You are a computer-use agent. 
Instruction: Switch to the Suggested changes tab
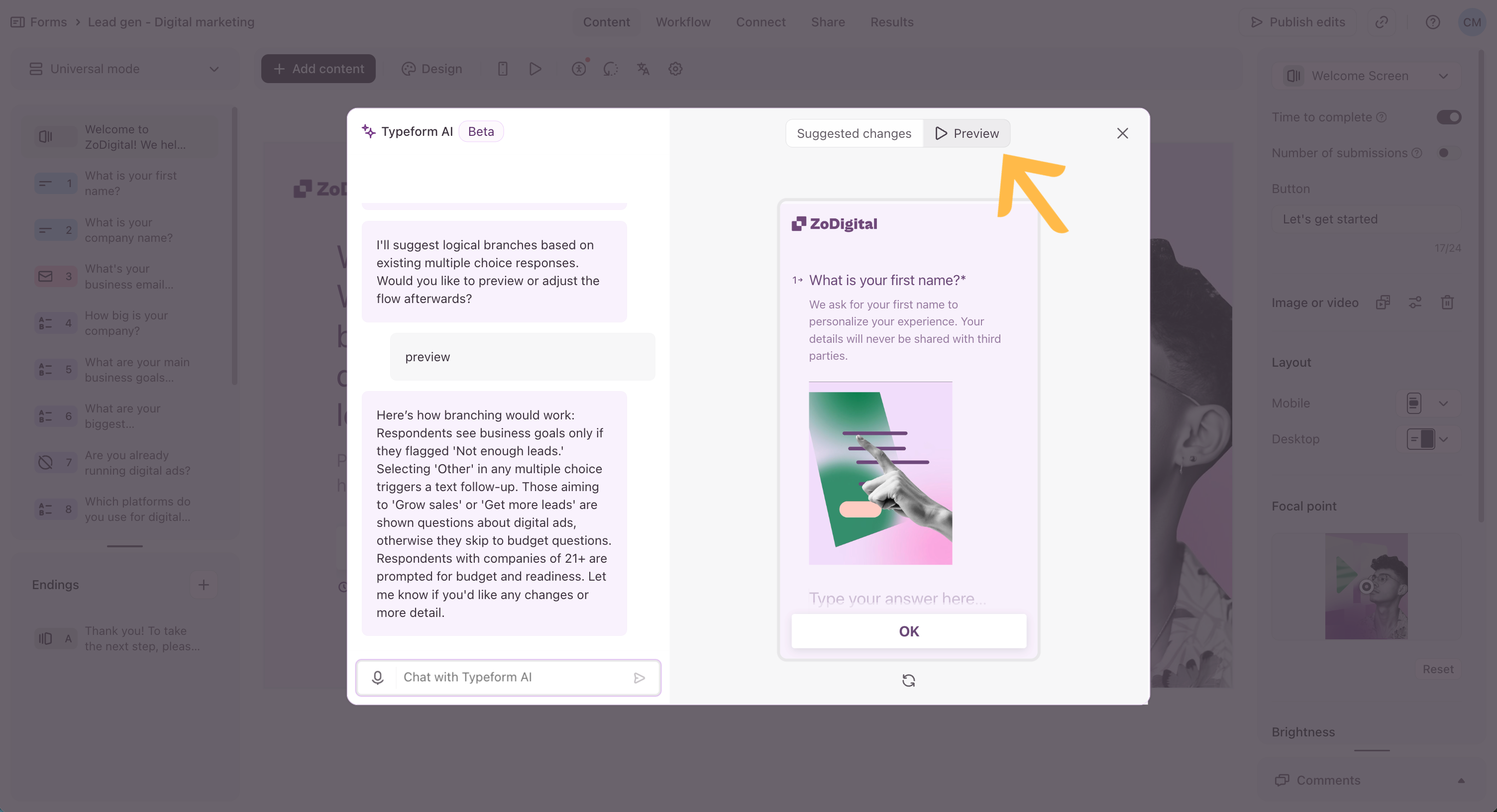tap(854, 133)
